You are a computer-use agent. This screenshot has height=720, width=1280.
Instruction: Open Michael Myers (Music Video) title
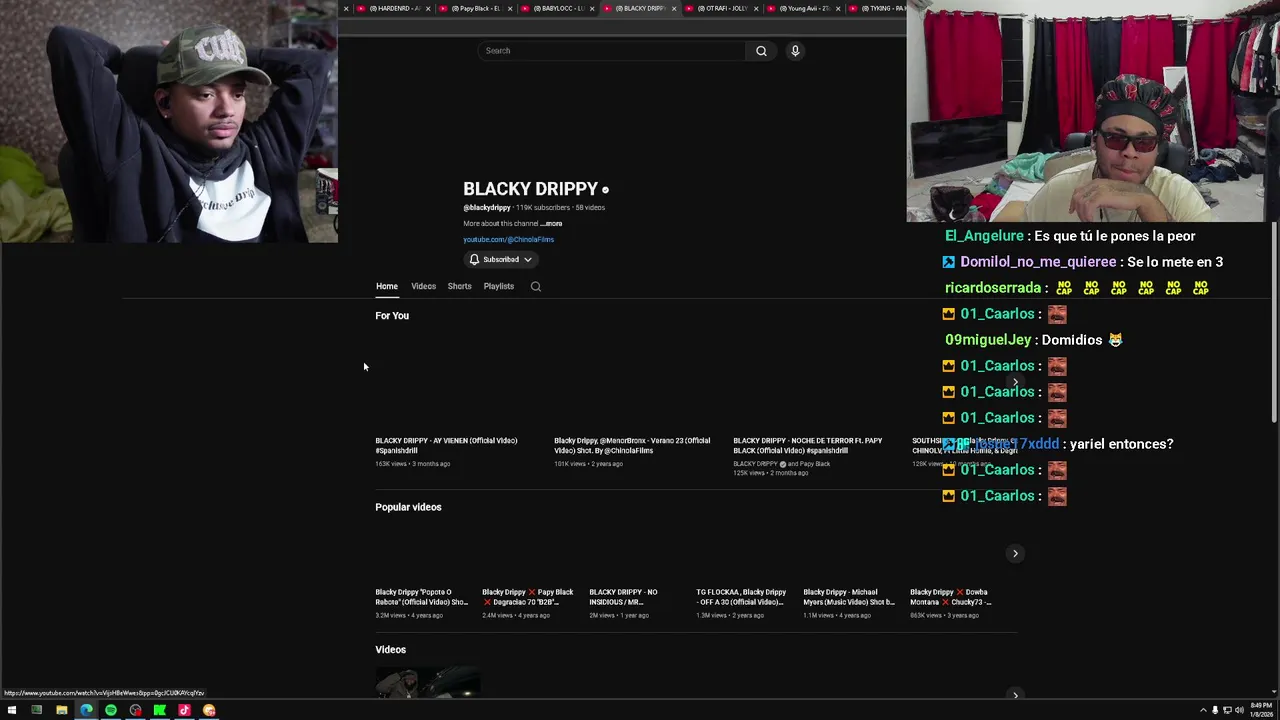tap(849, 597)
